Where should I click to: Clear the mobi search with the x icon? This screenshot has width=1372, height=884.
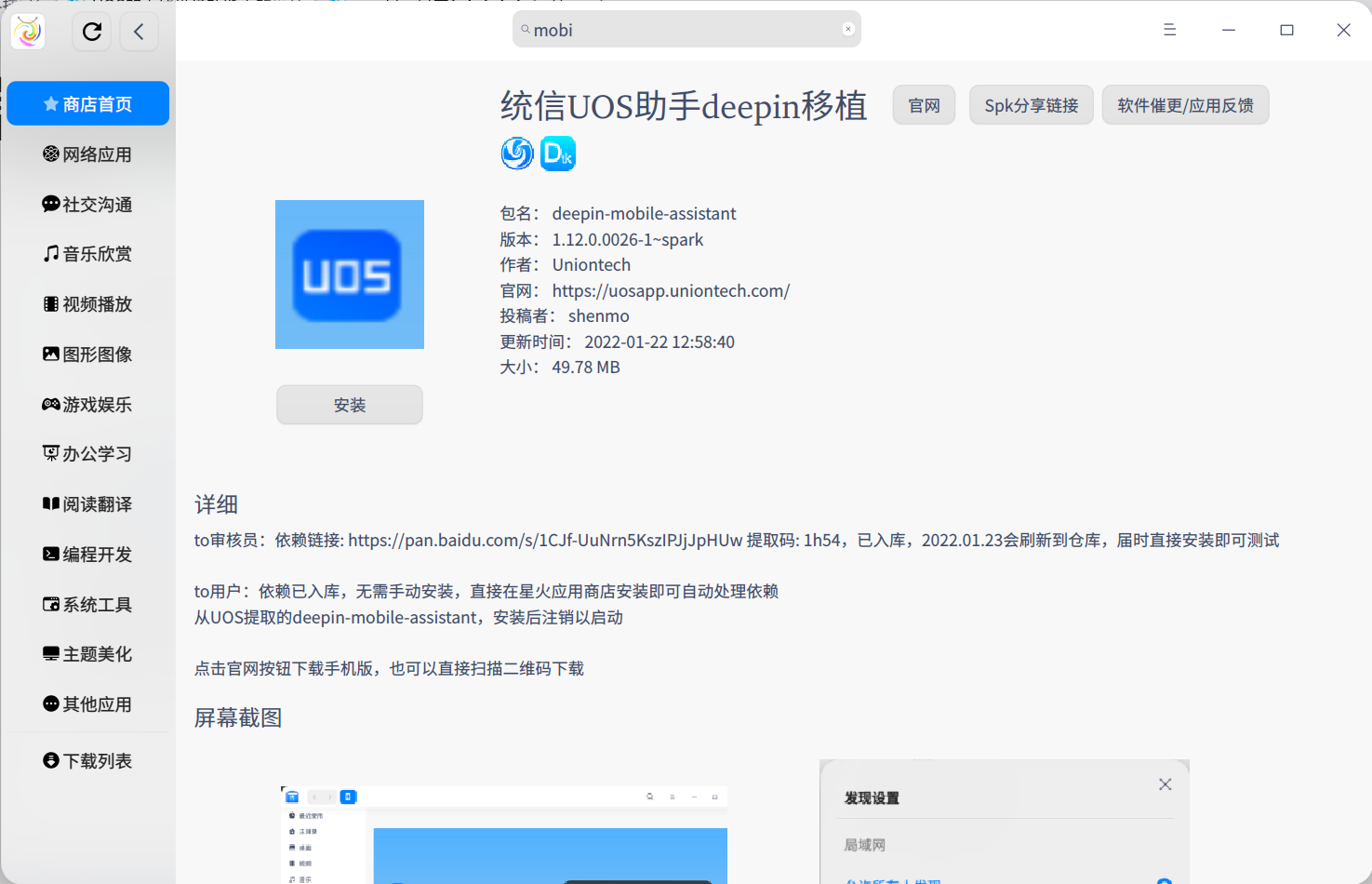[847, 28]
